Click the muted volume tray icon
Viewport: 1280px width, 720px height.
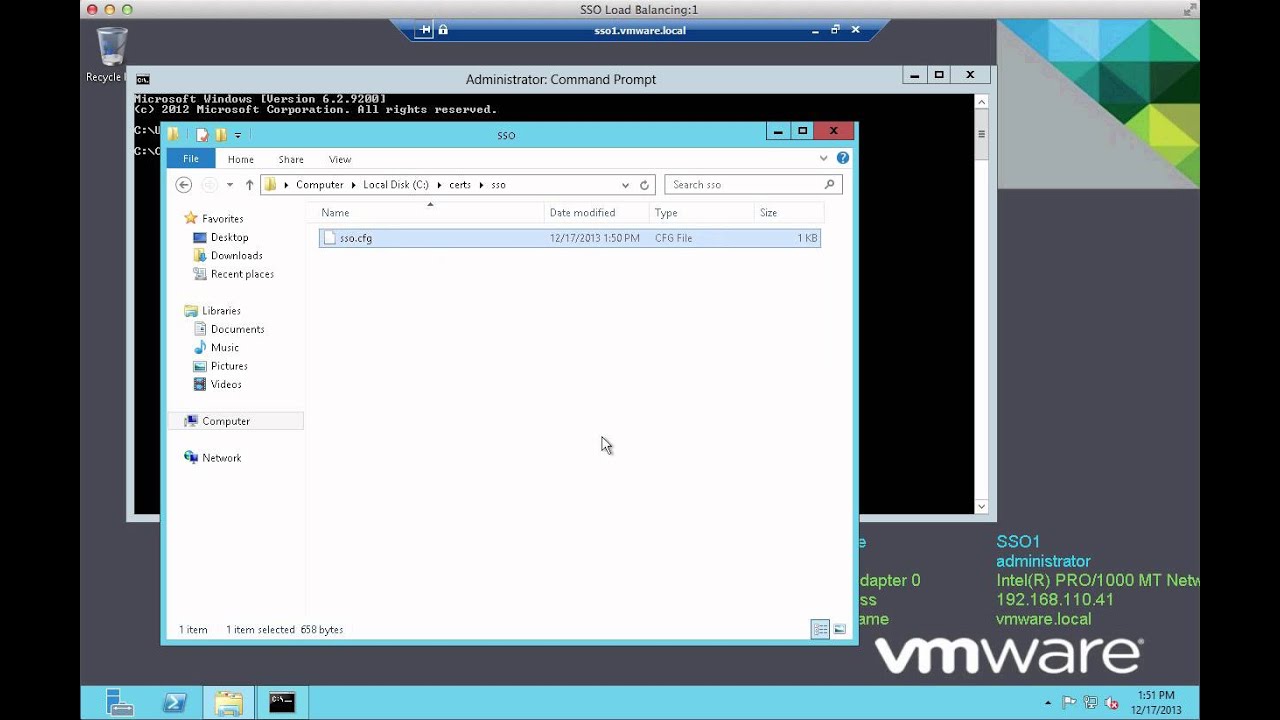tap(1111, 703)
